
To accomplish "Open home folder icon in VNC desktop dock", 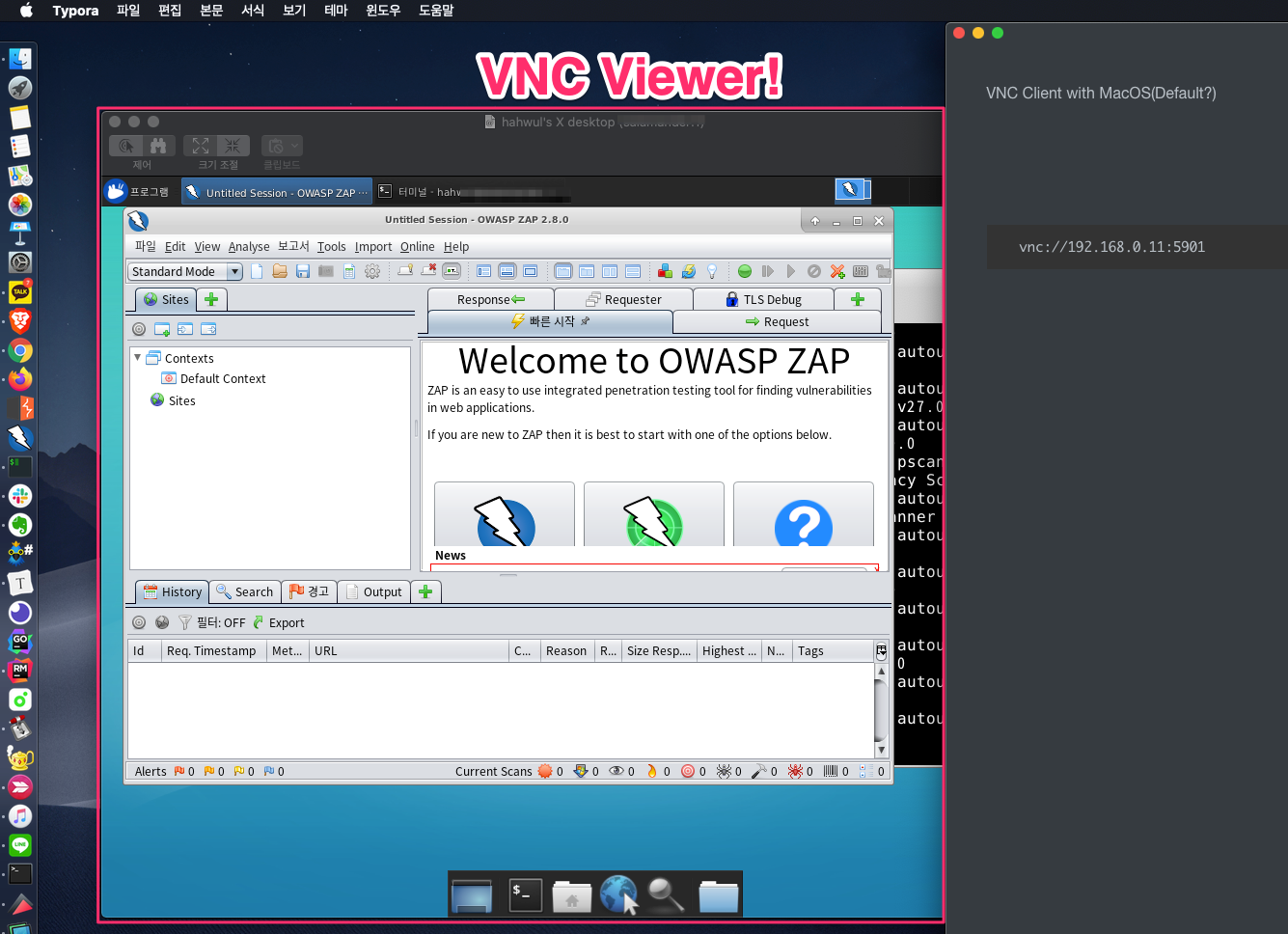I will click(571, 894).
